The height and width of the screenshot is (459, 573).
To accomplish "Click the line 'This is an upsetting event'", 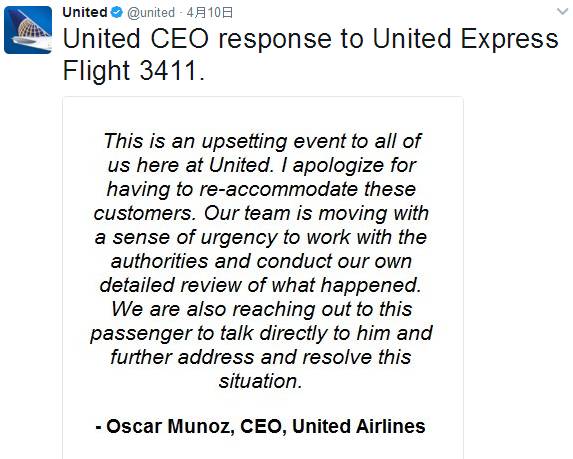I will click(x=263, y=141).
